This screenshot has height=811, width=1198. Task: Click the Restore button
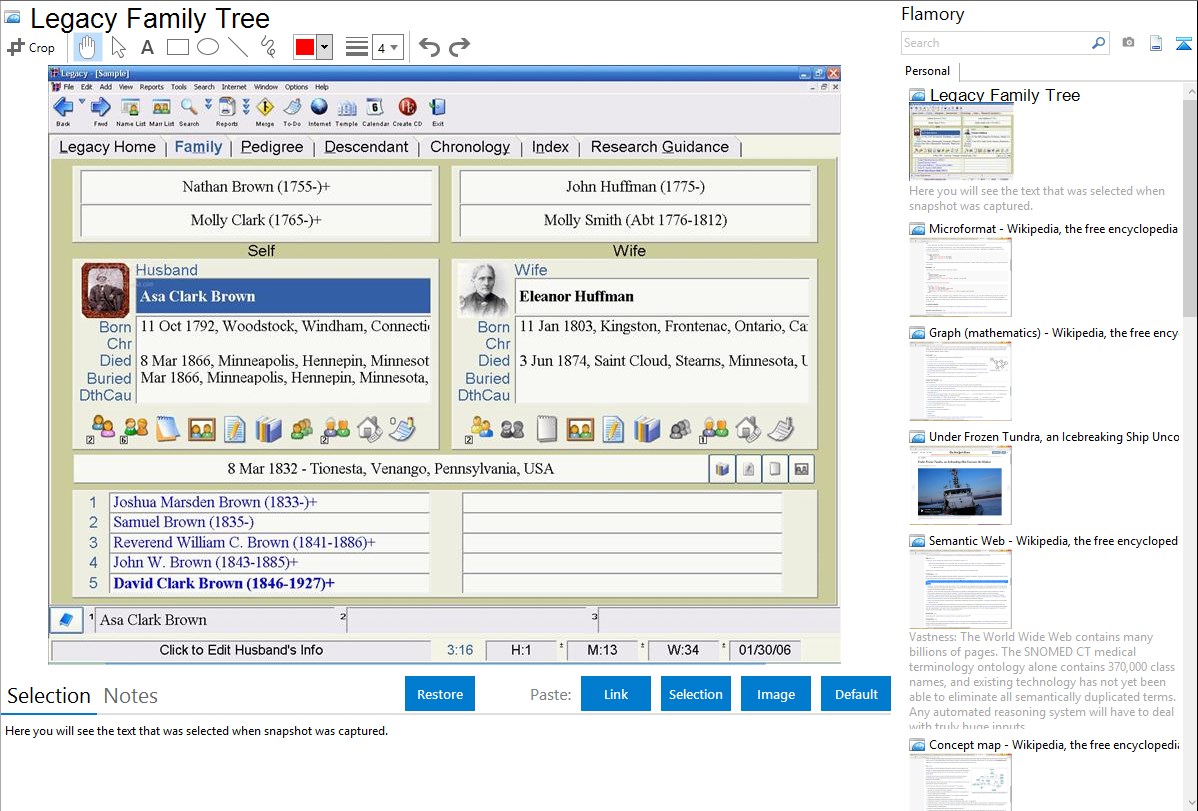(440, 694)
